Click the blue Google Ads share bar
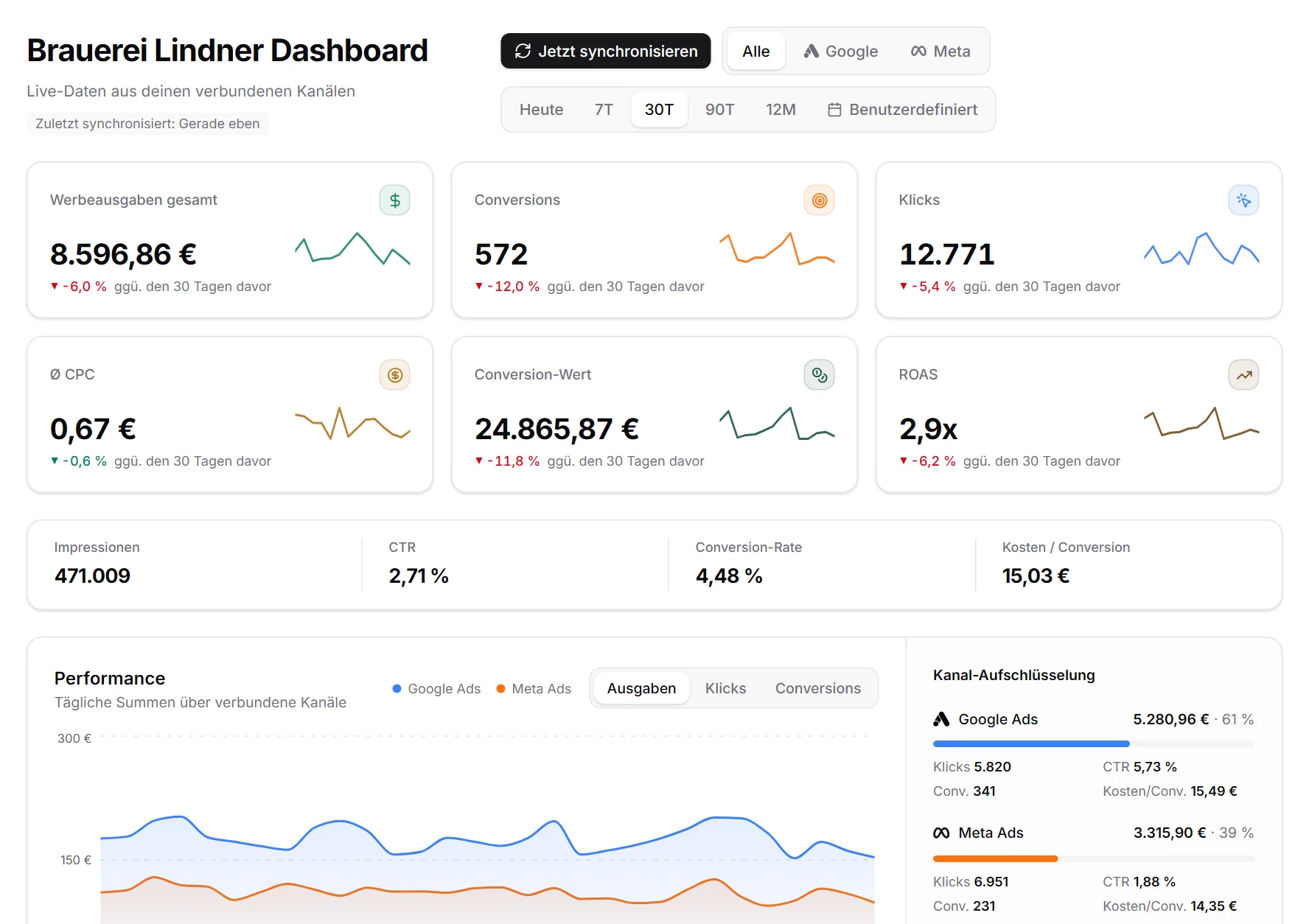Screen dimensions: 1309x924 [1031, 744]
